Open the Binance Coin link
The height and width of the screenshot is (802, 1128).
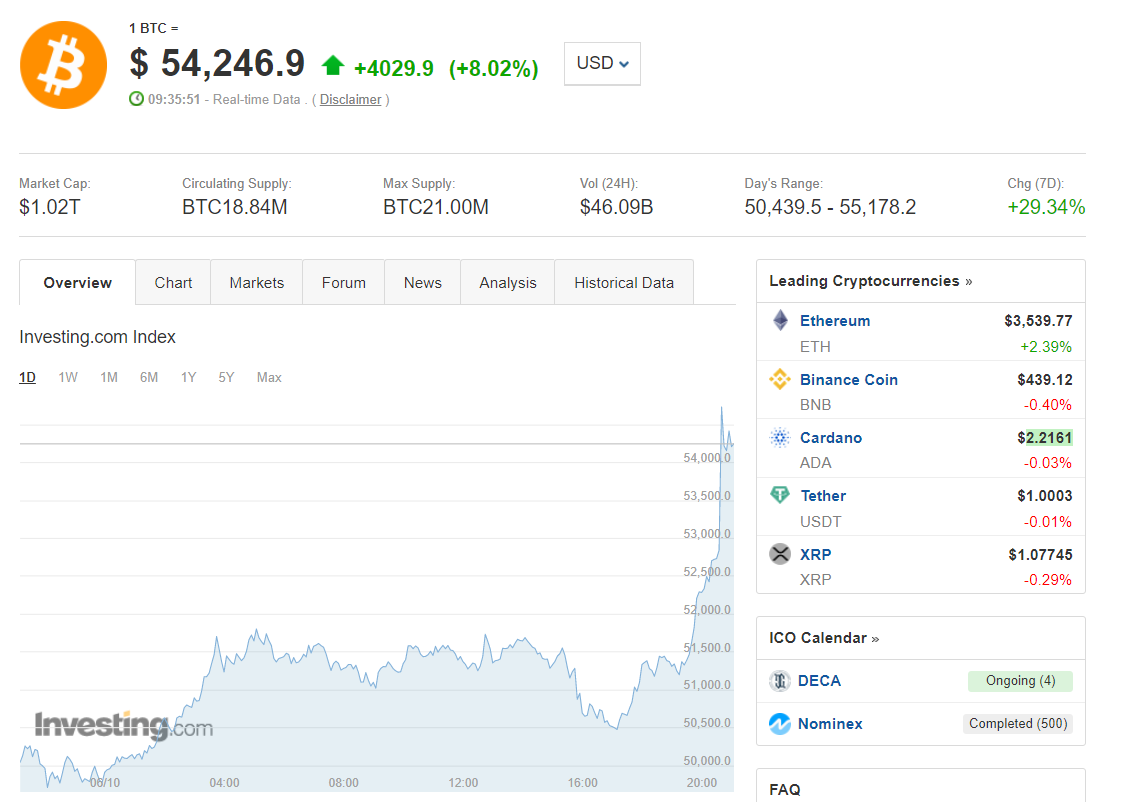[x=849, y=380]
